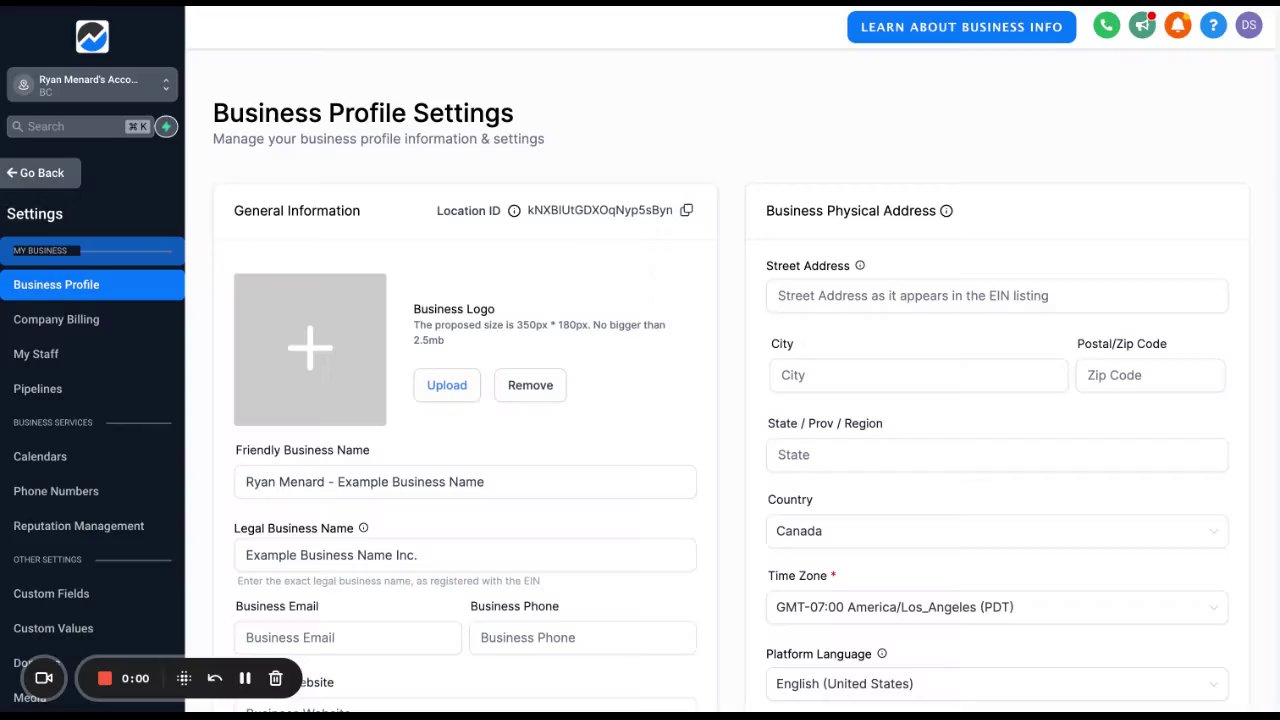The image size is (1280, 720).
Task: Expand the Time Zone dropdown
Action: (x=996, y=607)
